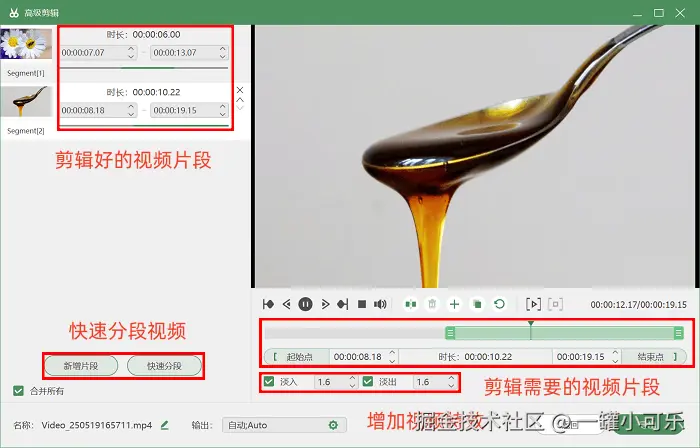The width and height of the screenshot is (700, 448).
Task: Decrease the 起始点 time below the timeline
Action: [392, 361]
